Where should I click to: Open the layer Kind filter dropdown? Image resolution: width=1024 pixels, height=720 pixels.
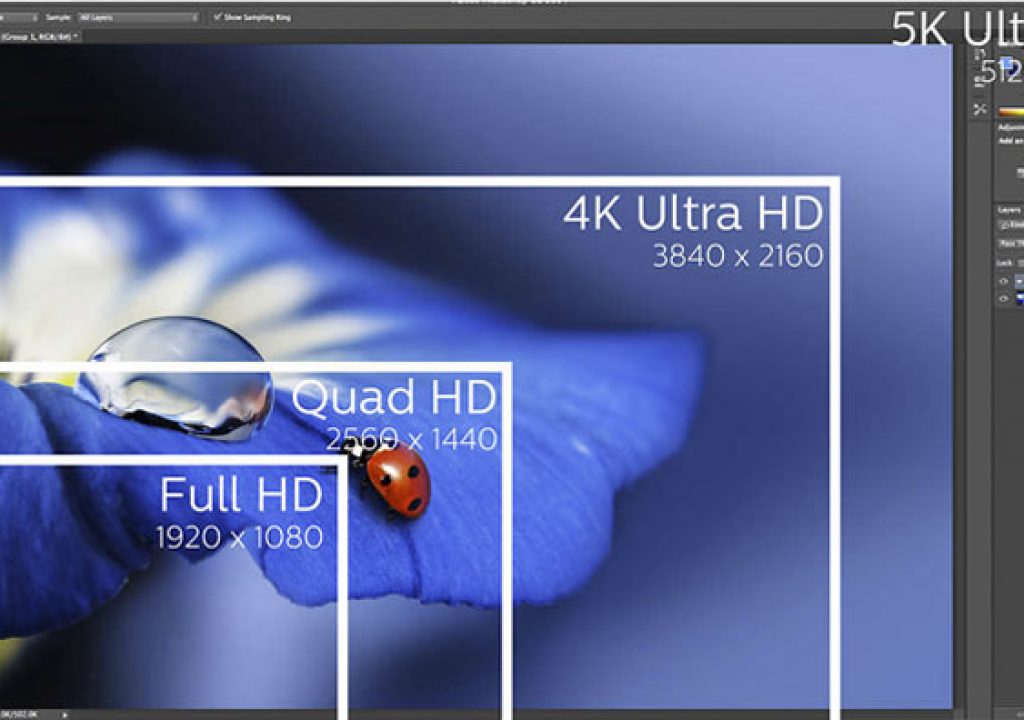coord(1011,225)
